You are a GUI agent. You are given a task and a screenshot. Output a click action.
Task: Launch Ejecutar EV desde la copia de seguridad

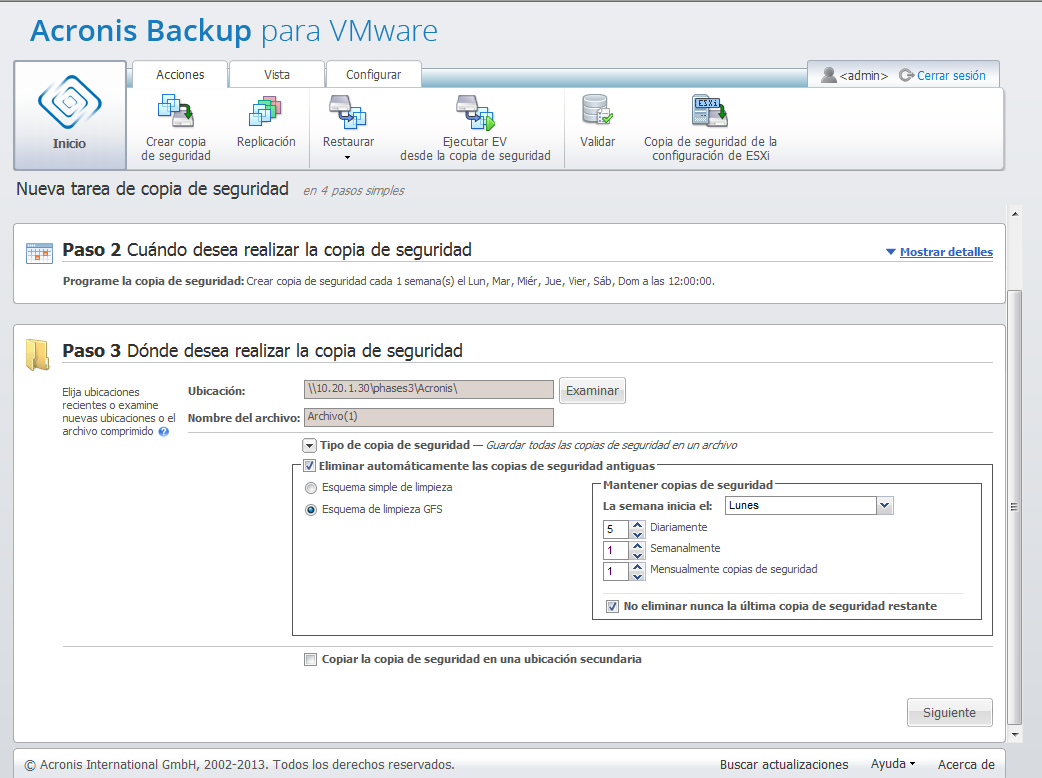click(475, 114)
